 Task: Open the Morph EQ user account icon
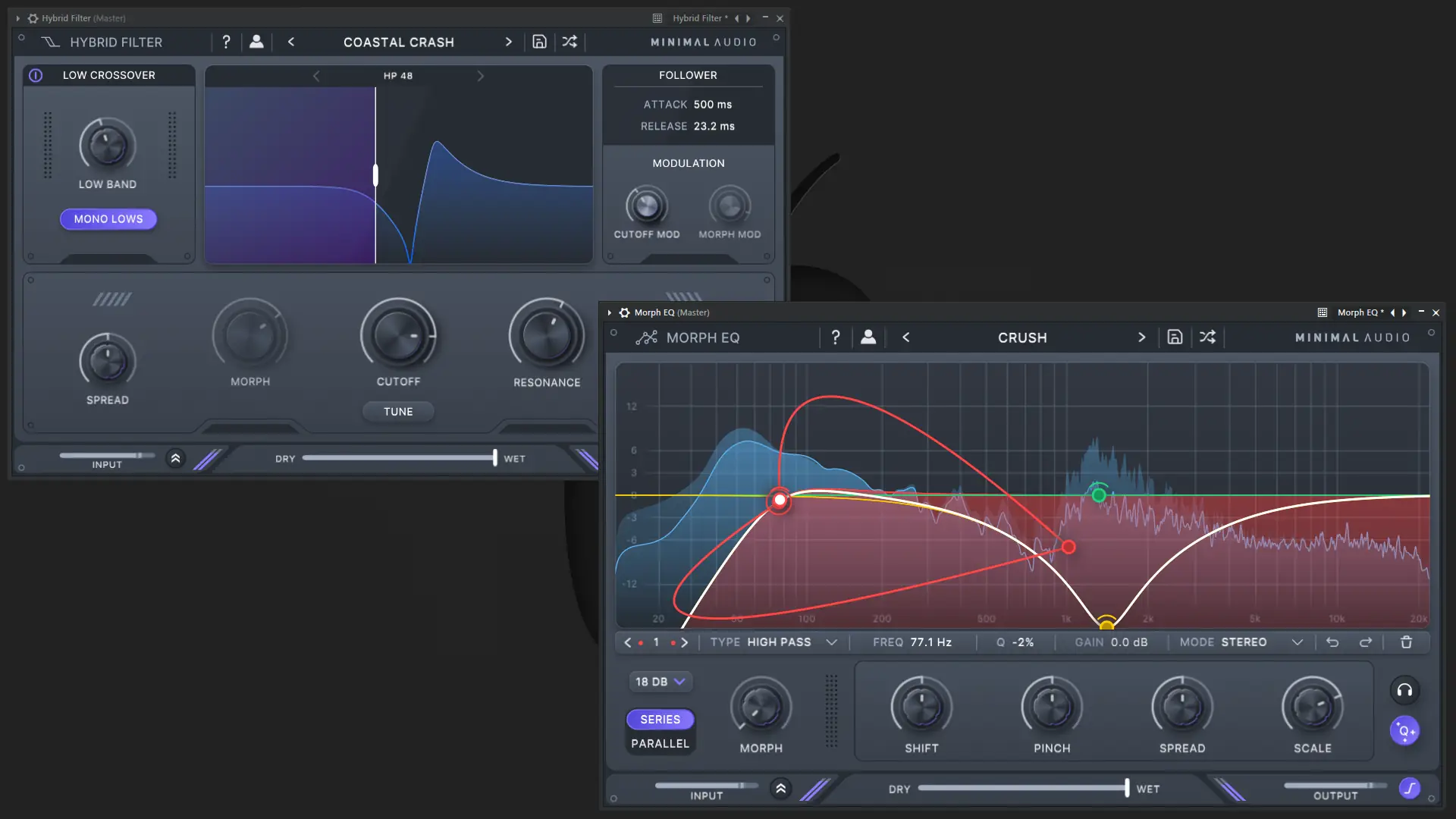tap(868, 337)
